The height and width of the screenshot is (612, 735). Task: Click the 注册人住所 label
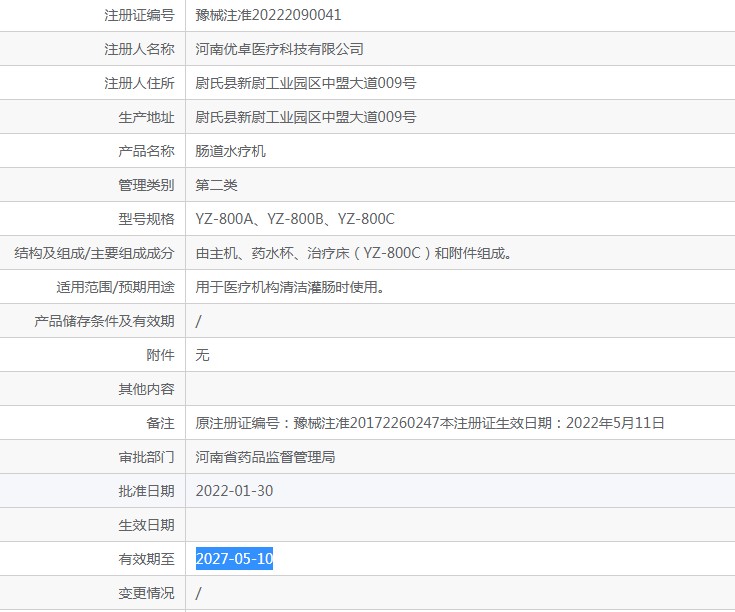tap(139, 83)
